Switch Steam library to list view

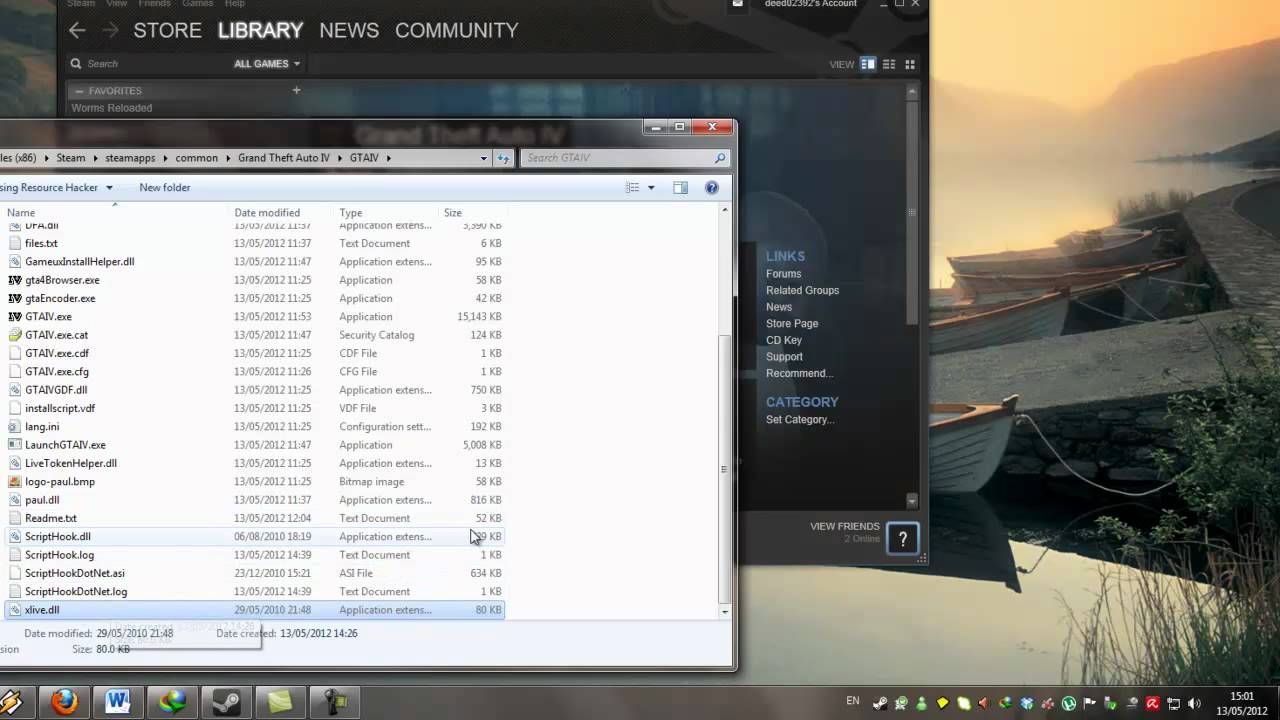pyautogui.click(x=889, y=64)
